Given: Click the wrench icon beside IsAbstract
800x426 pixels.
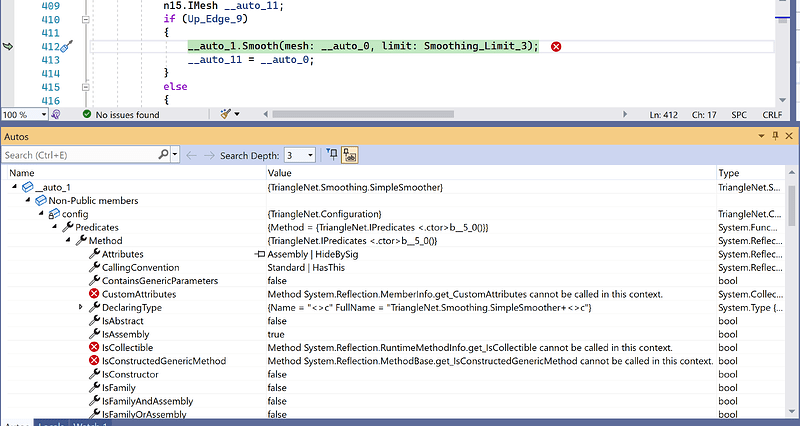Looking at the screenshot, I should (x=94, y=320).
